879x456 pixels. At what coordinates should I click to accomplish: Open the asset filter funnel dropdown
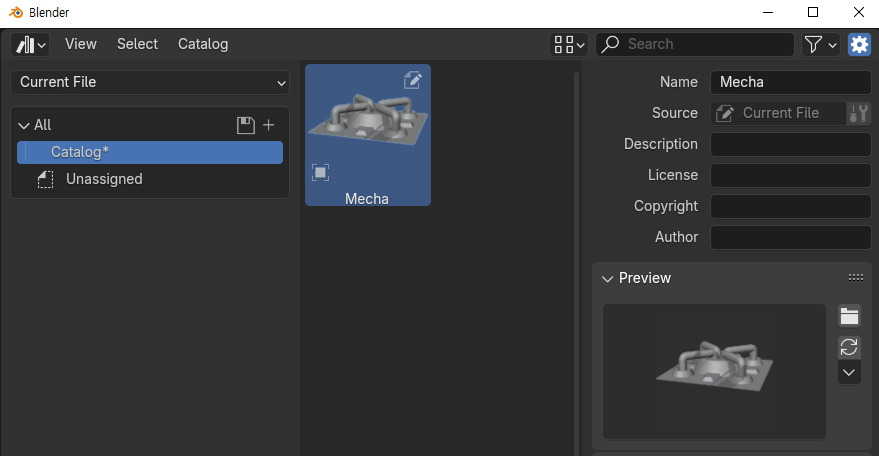[x=820, y=44]
